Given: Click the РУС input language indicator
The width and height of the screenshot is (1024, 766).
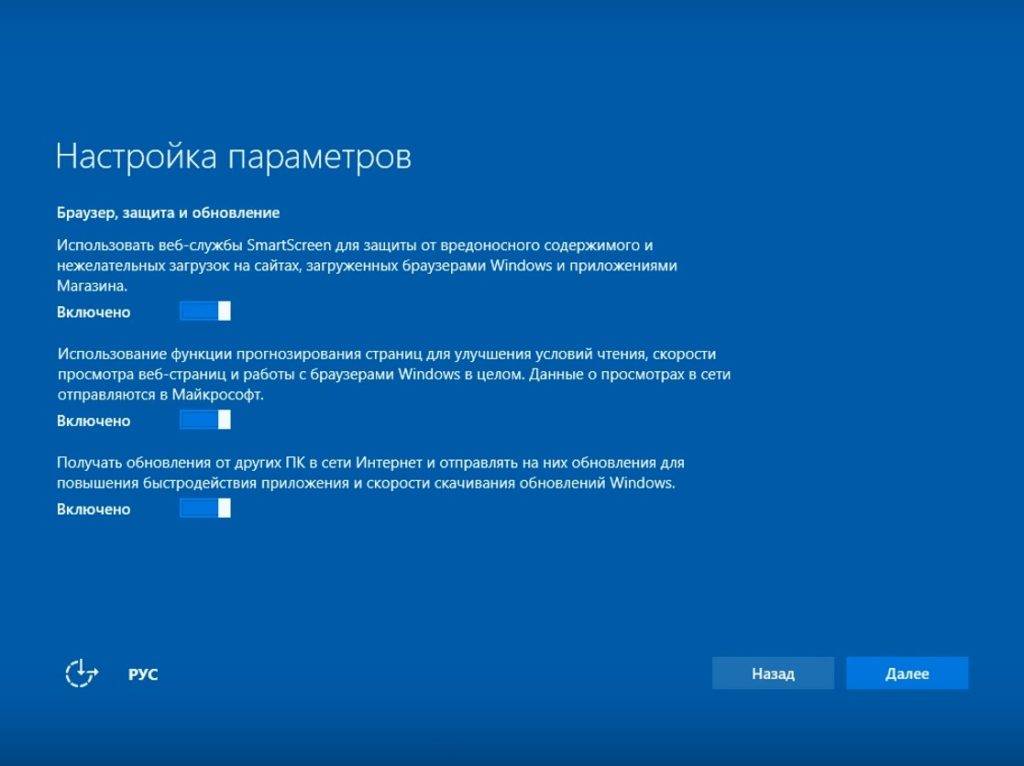Looking at the screenshot, I should point(143,674).
